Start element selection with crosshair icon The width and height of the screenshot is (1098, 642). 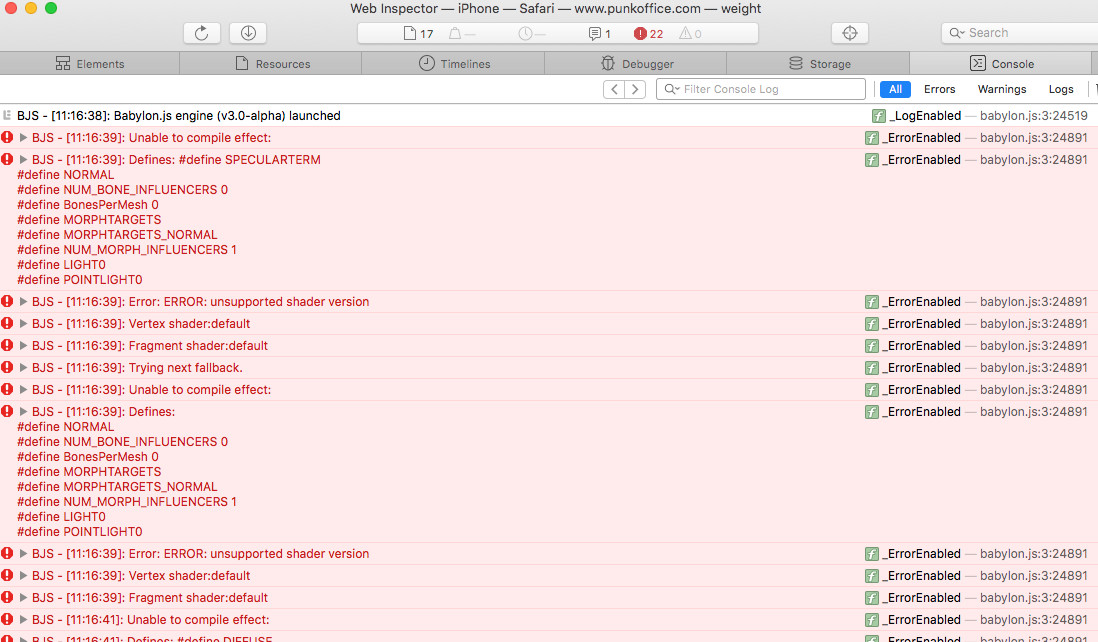850,33
